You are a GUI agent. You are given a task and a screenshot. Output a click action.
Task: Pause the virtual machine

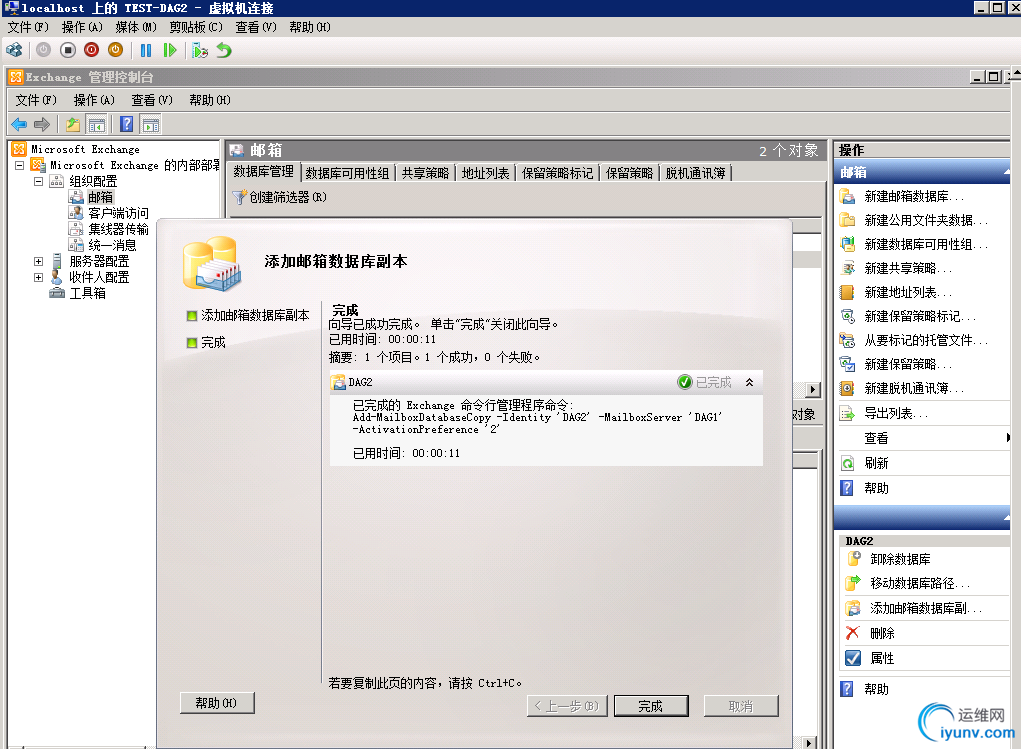pos(146,50)
